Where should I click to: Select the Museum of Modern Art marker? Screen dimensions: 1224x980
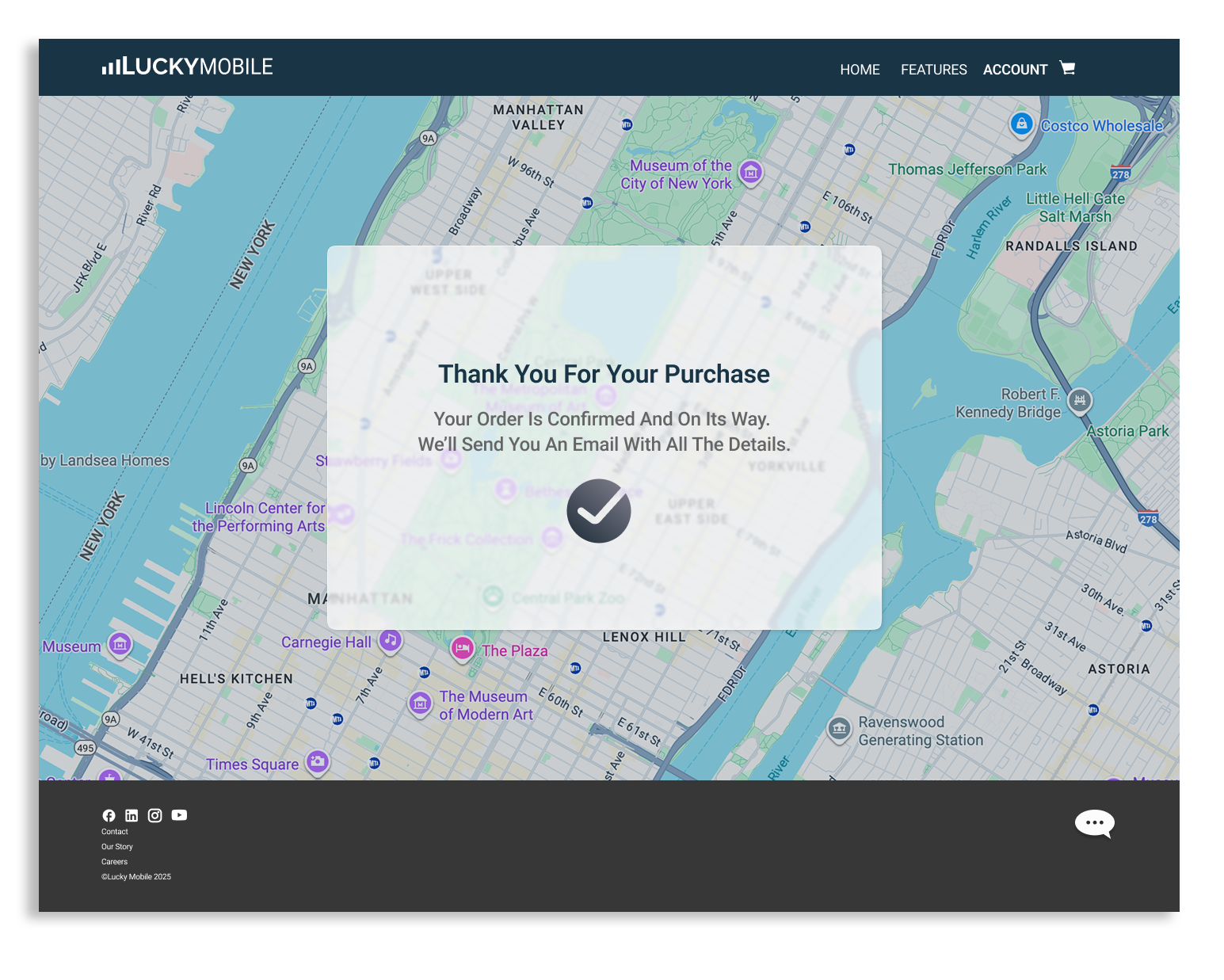[421, 704]
